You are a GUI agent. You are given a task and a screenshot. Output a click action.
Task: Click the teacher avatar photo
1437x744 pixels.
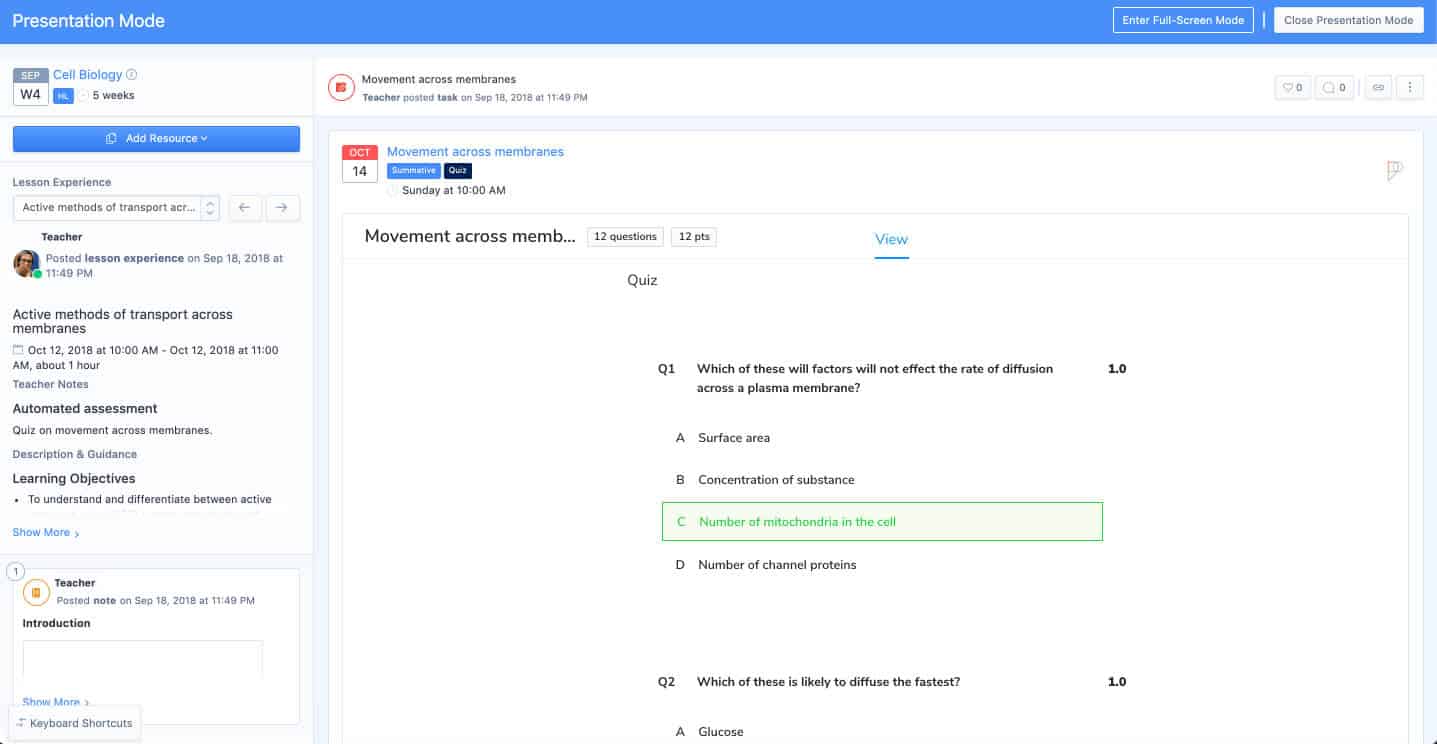tap(26, 264)
